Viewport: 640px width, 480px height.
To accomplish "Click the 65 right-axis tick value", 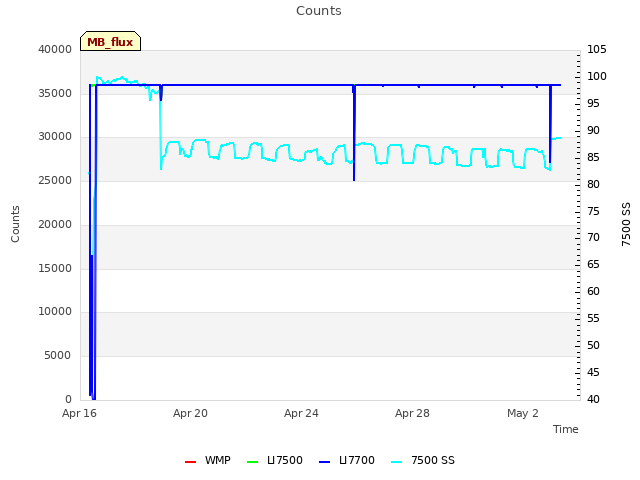I will point(593,264).
